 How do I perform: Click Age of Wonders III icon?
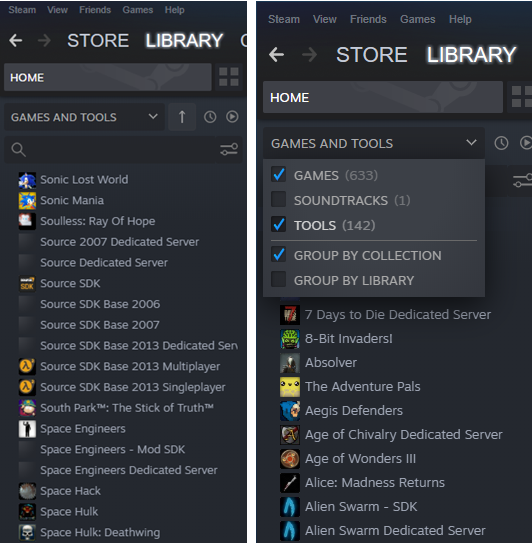290,459
